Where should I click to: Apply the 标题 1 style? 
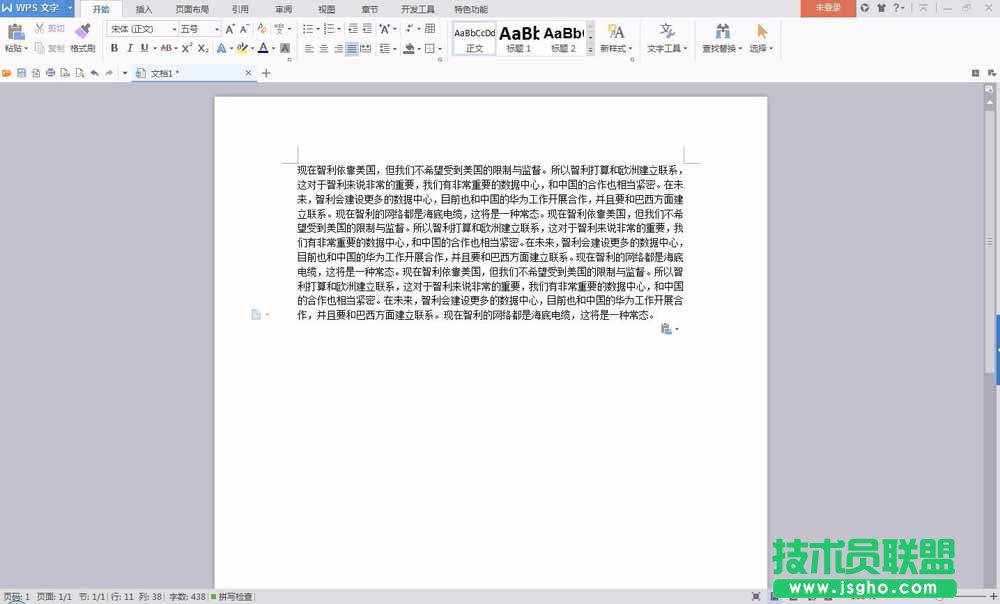point(519,35)
